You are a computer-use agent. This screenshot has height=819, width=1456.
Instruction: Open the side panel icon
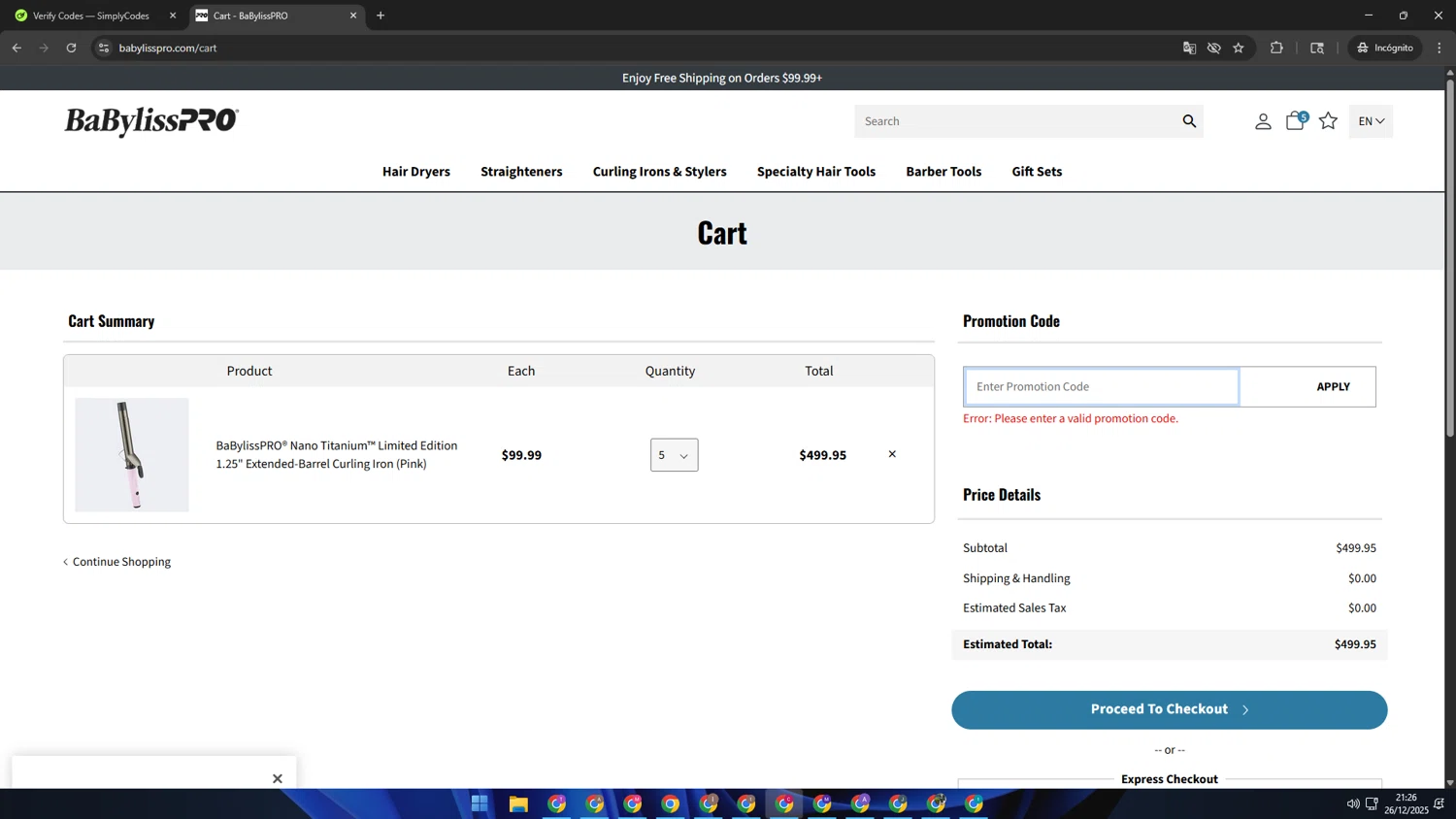pos(1317,48)
